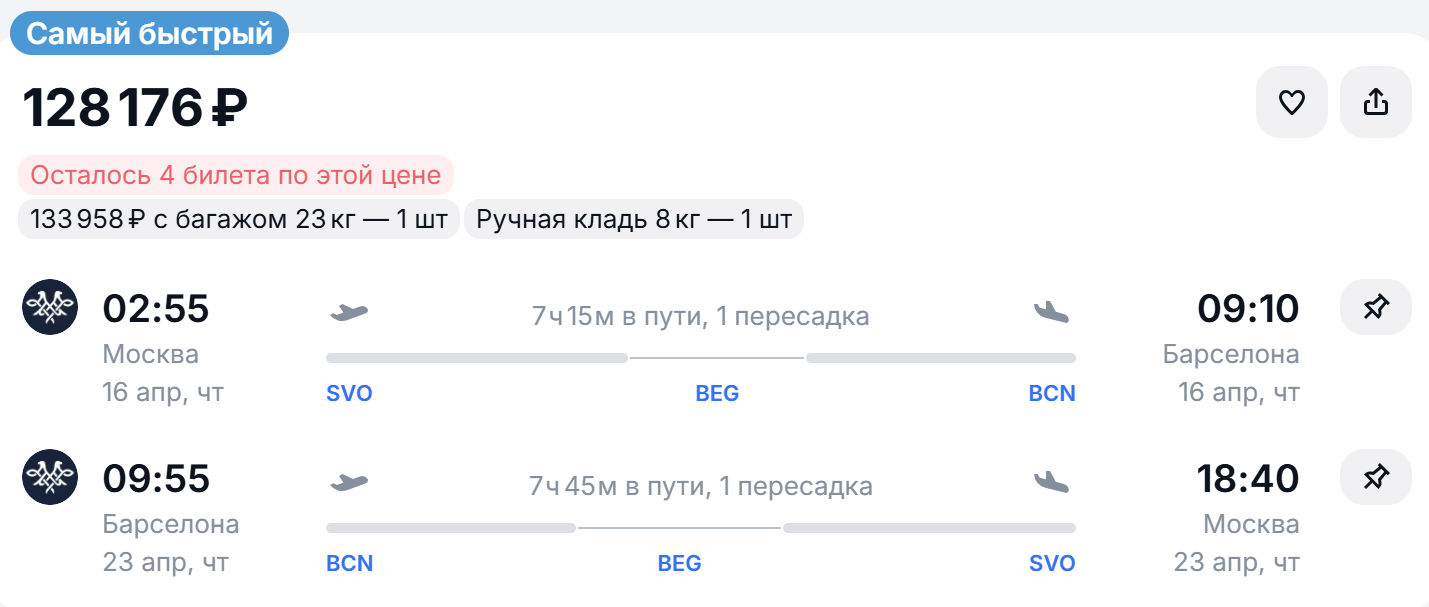Add ticket to favorites with heart icon
Screen dimensions: 1429x607
[1291, 102]
